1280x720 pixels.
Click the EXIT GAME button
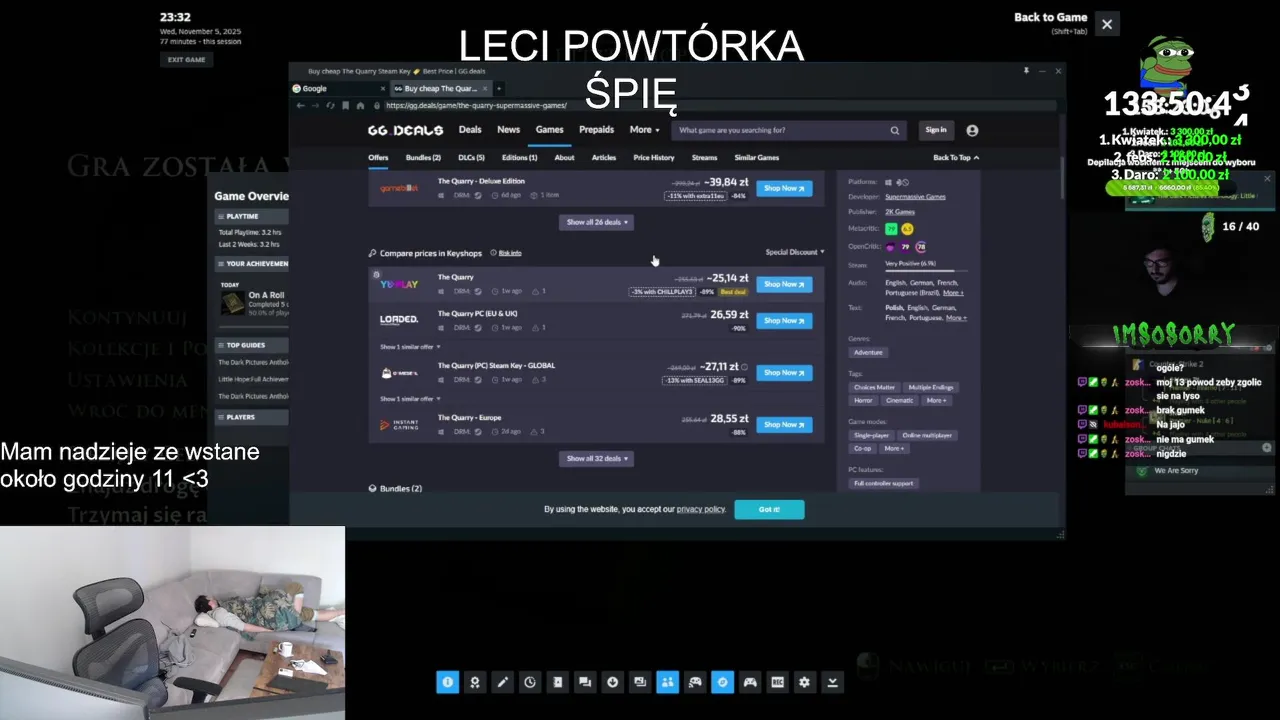tap(187, 59)
